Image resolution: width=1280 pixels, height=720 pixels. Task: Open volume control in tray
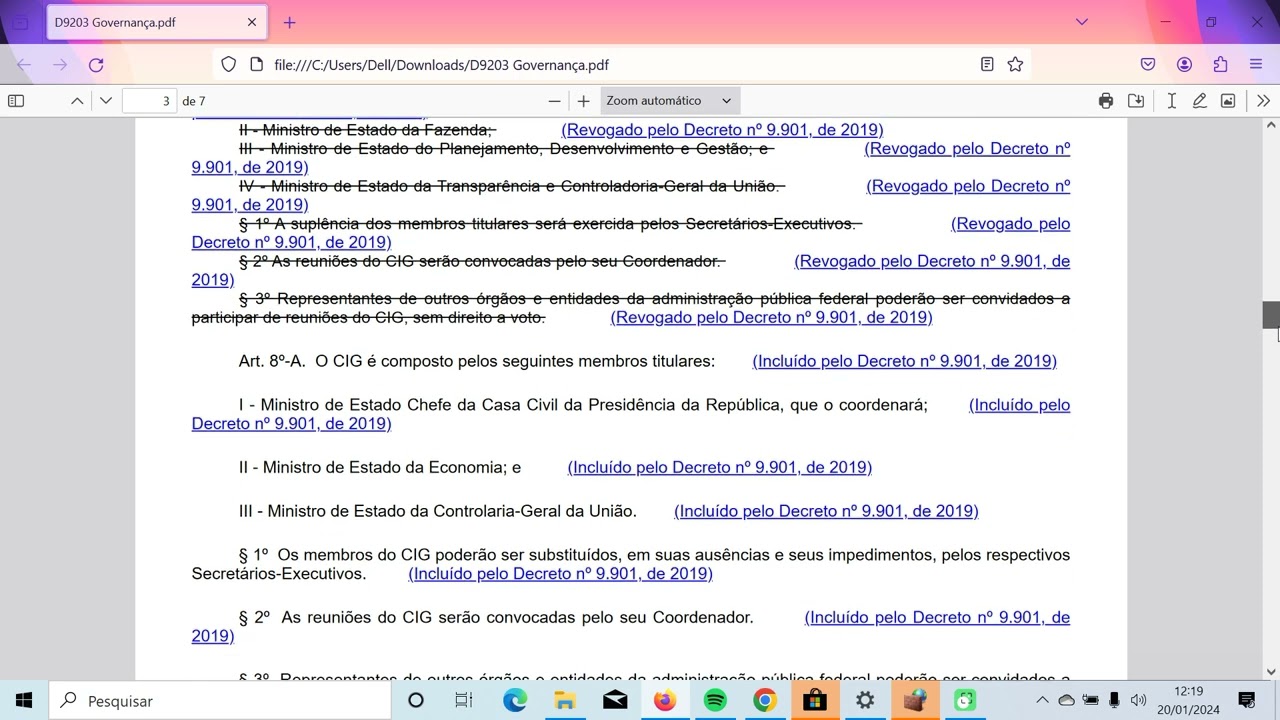click(x=1138, y=701)
